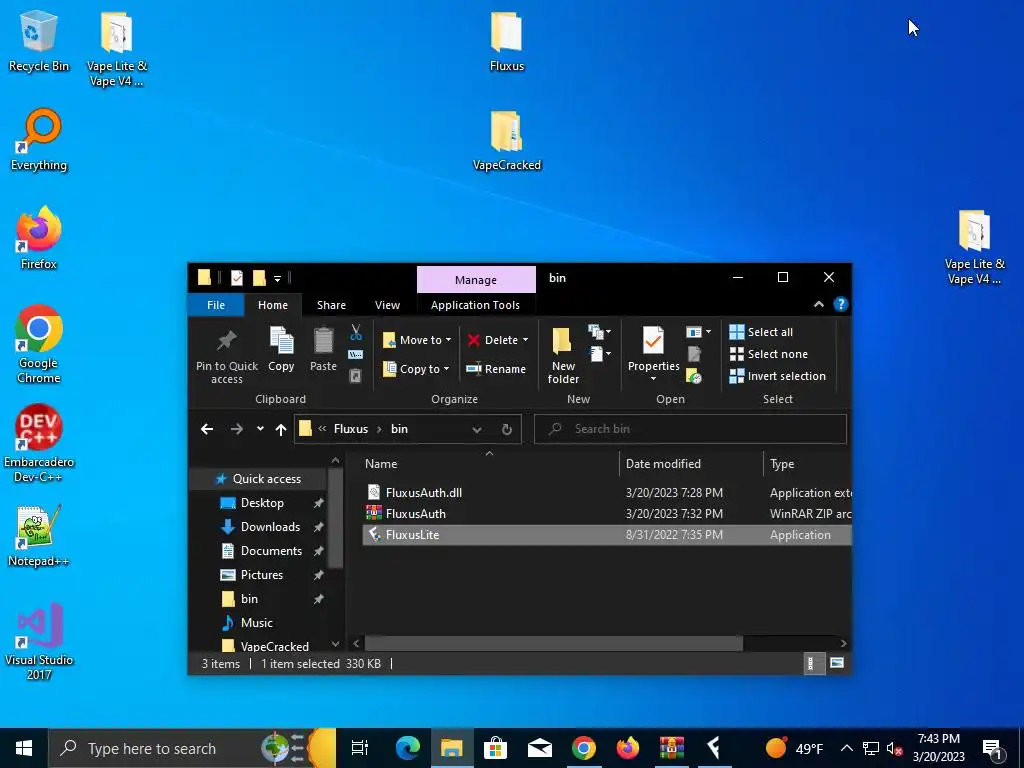Open Microsoft Store from the taskbar
Image resolution: width=1024 pixels, height=768 pixels.
(x=496, y=748)
